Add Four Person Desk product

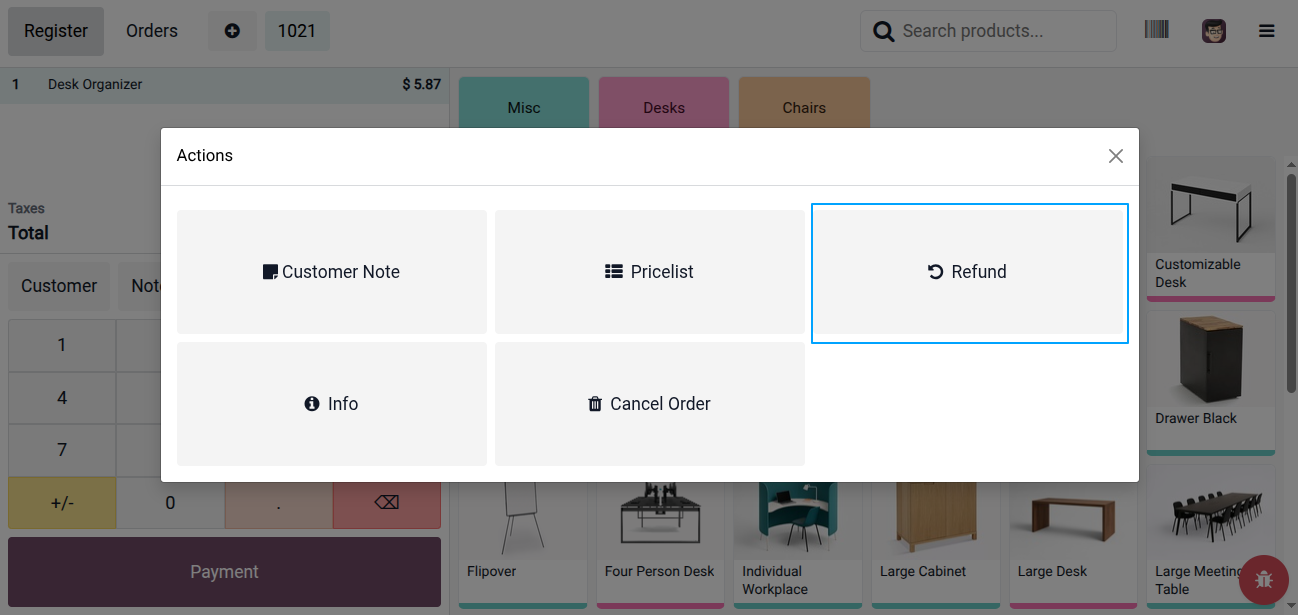tap(660, 545)
